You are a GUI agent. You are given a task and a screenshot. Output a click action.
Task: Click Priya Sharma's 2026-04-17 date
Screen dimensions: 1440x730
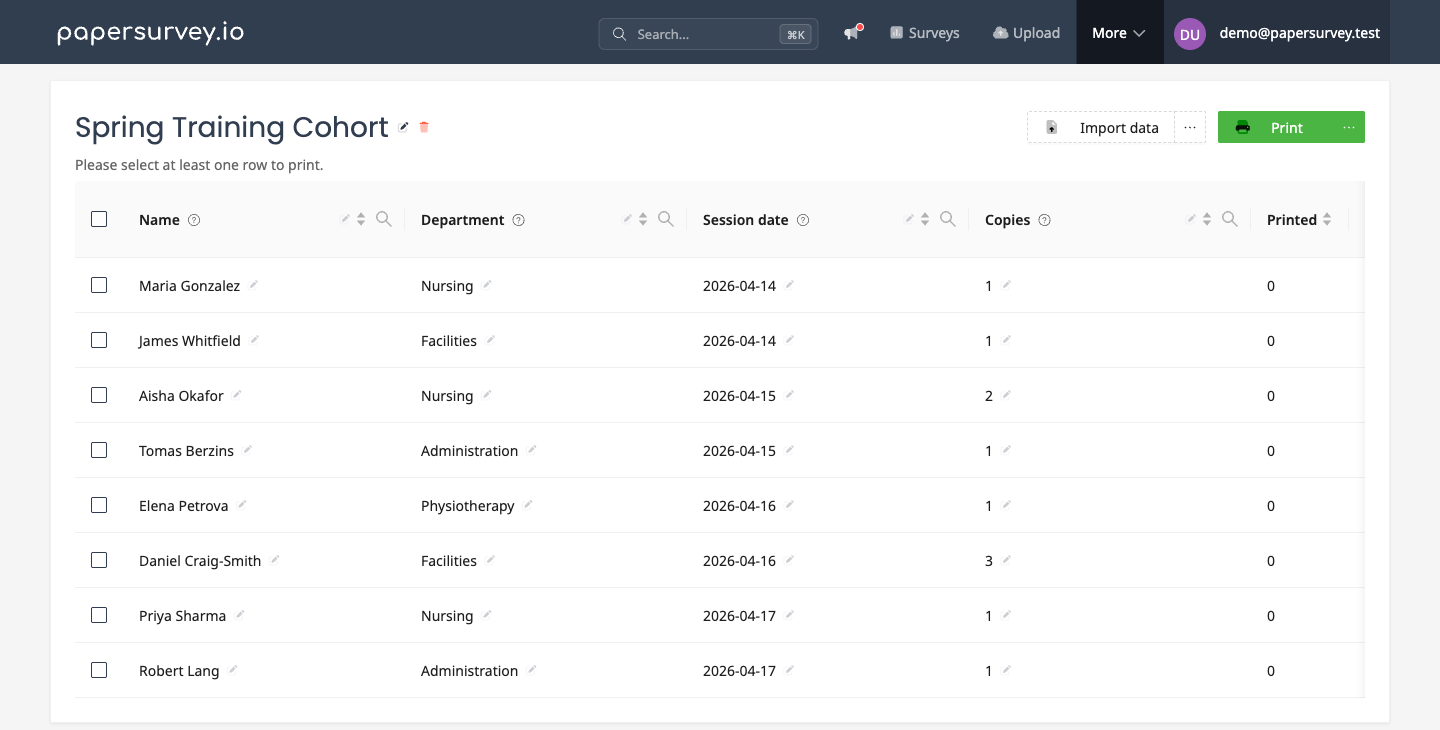click(739, 616)
